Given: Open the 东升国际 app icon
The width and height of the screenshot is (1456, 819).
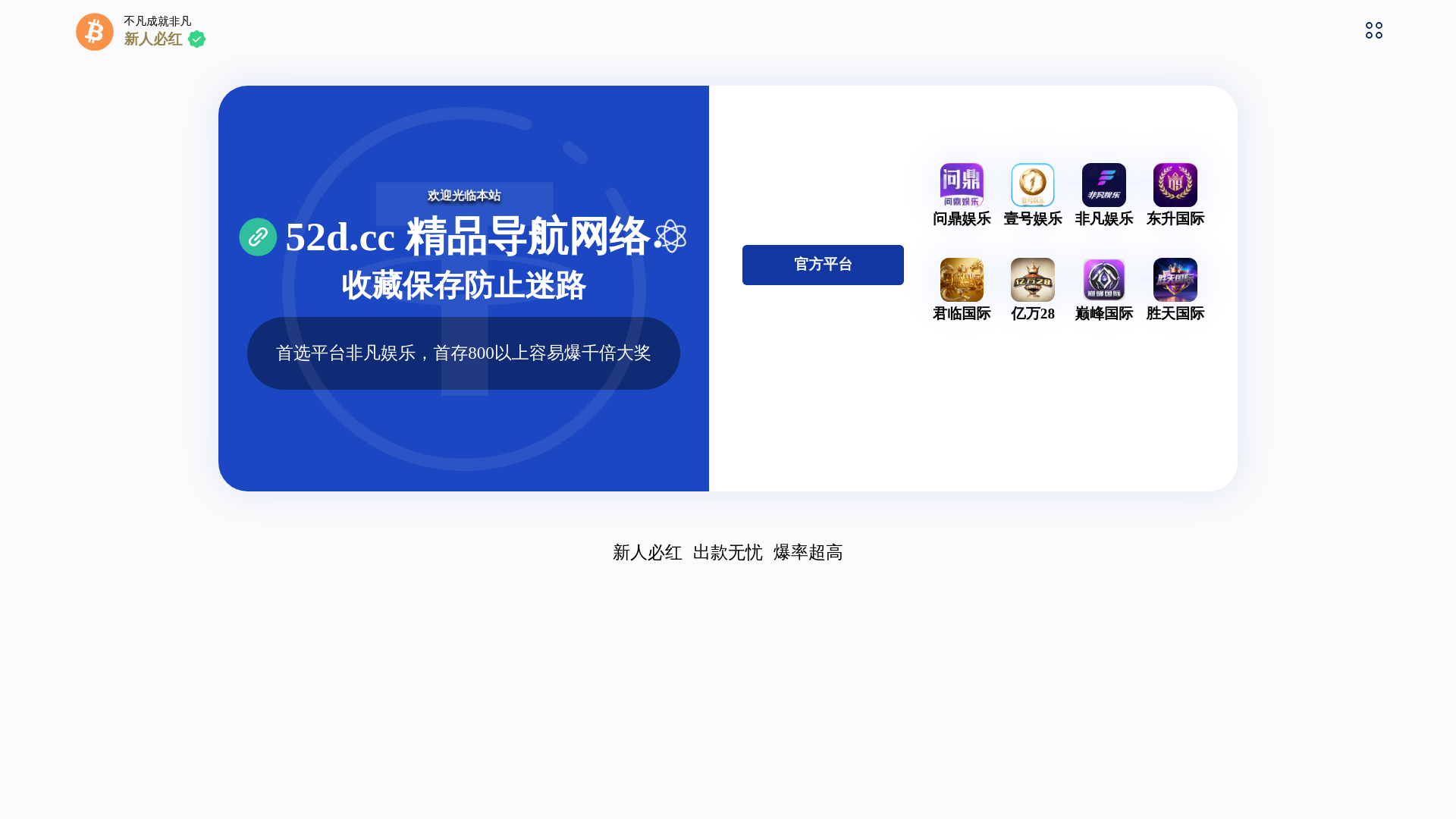Looking at the screenshot, I should tap(1175, 185).
